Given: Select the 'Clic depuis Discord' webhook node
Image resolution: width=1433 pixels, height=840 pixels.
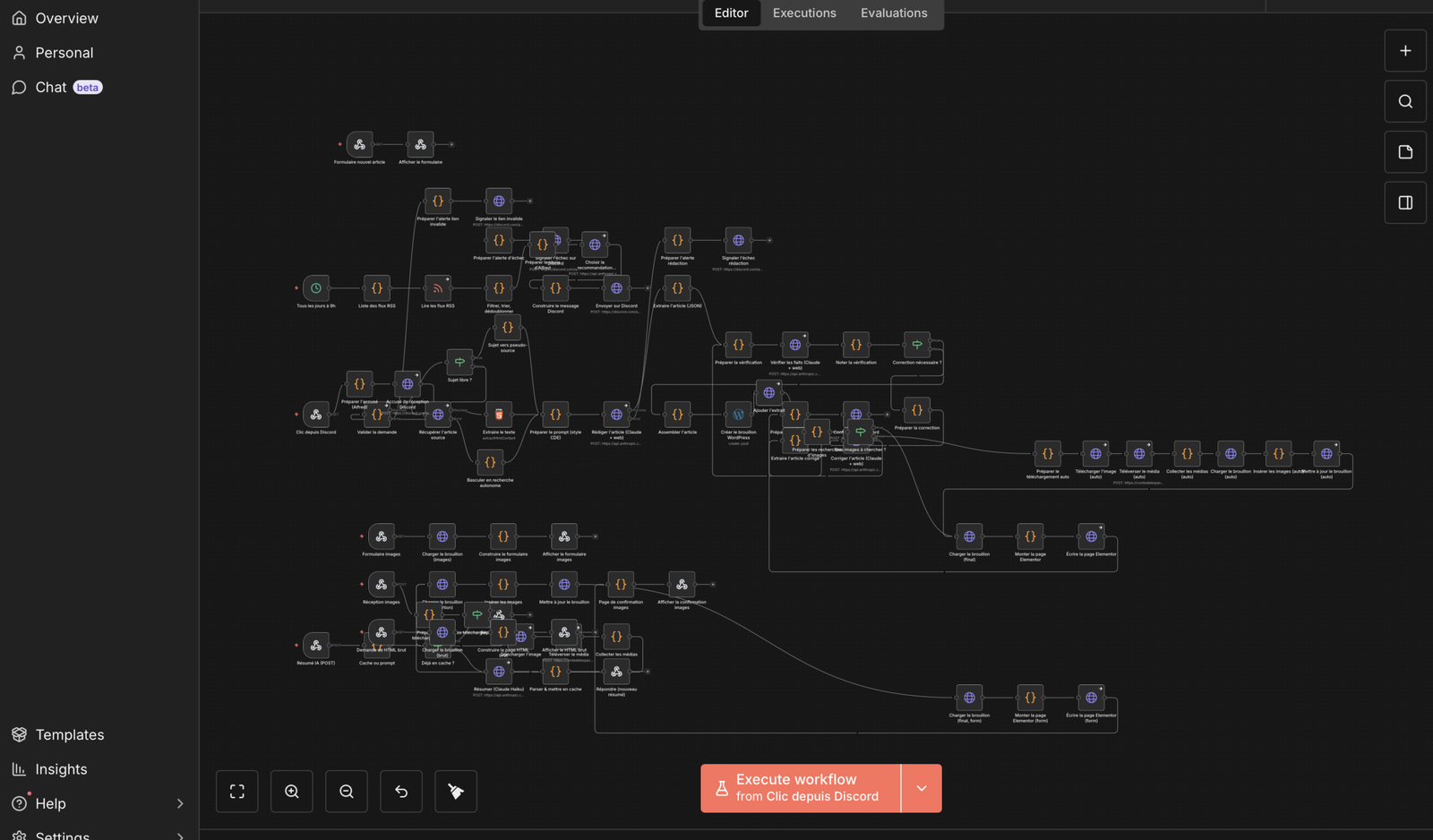Looking at the screenshot, I should click(316, 415).
